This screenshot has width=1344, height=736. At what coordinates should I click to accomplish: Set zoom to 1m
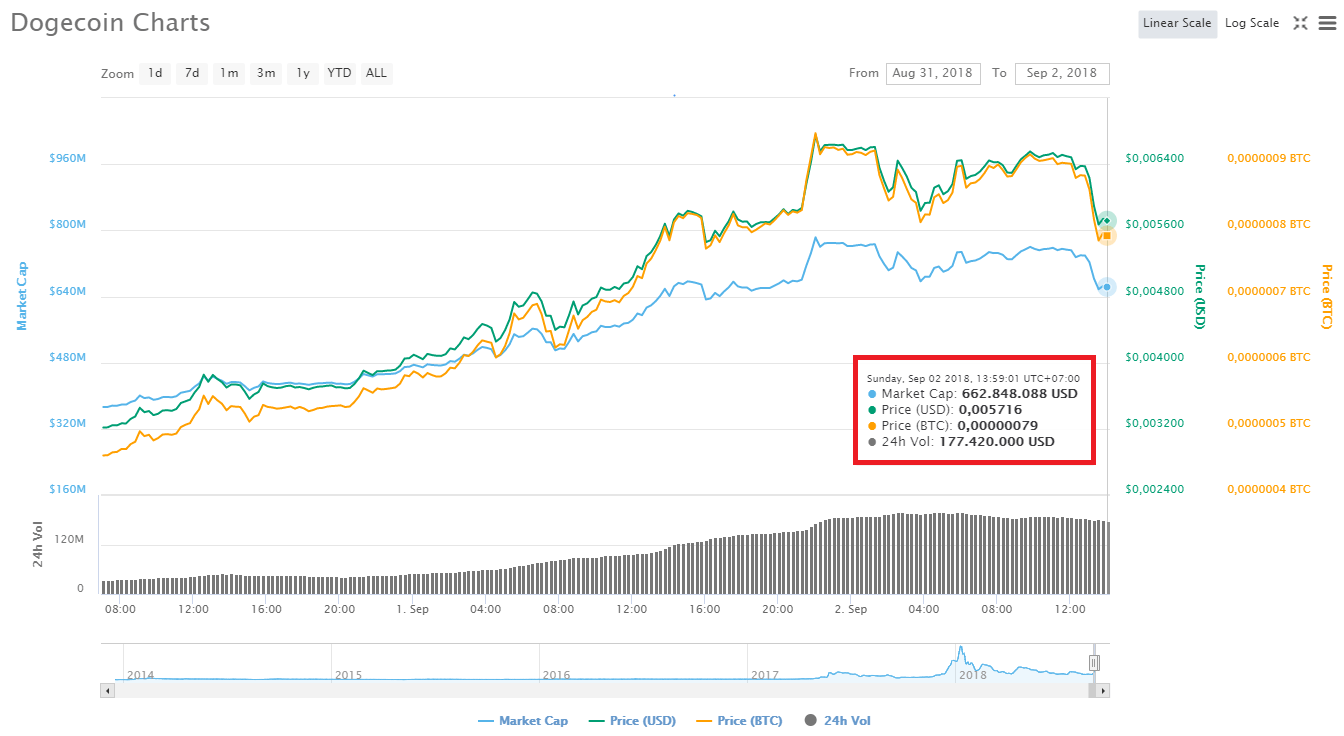(229, 73)
